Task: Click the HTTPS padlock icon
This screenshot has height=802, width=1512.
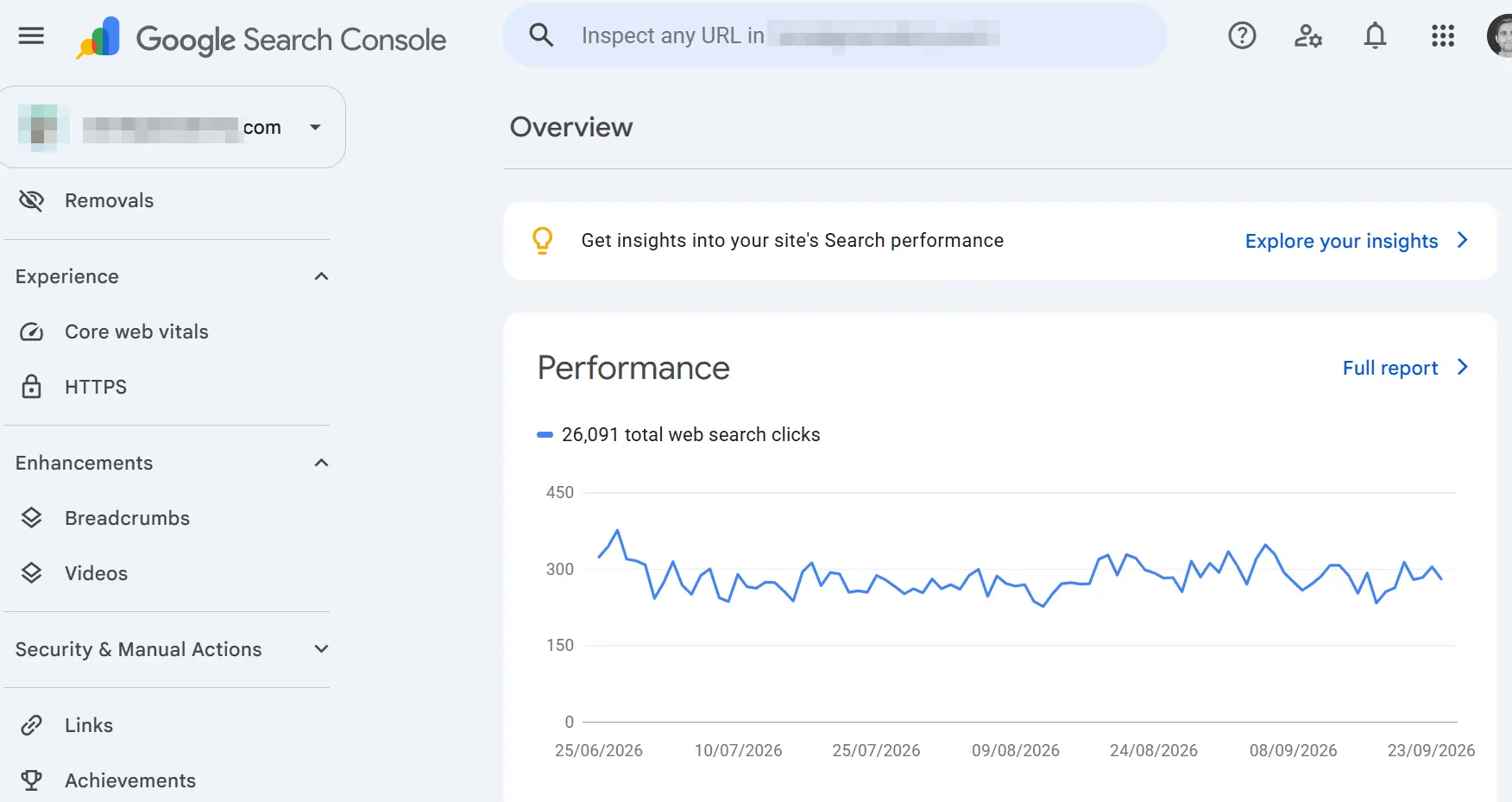Action: pyautogui.click(x=32, y=387)
